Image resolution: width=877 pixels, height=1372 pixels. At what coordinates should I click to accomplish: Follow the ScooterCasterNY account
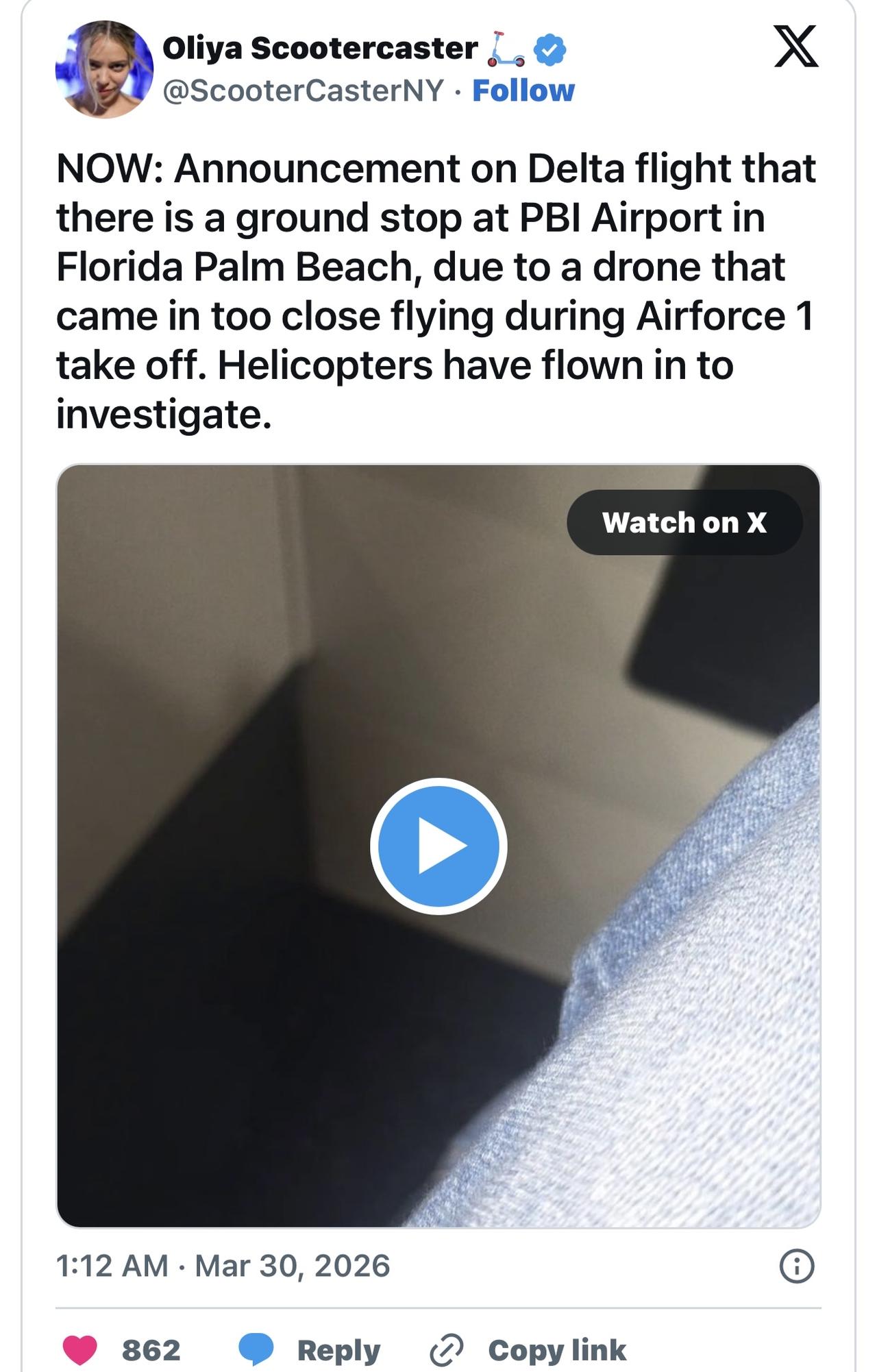tap(523, 90)
